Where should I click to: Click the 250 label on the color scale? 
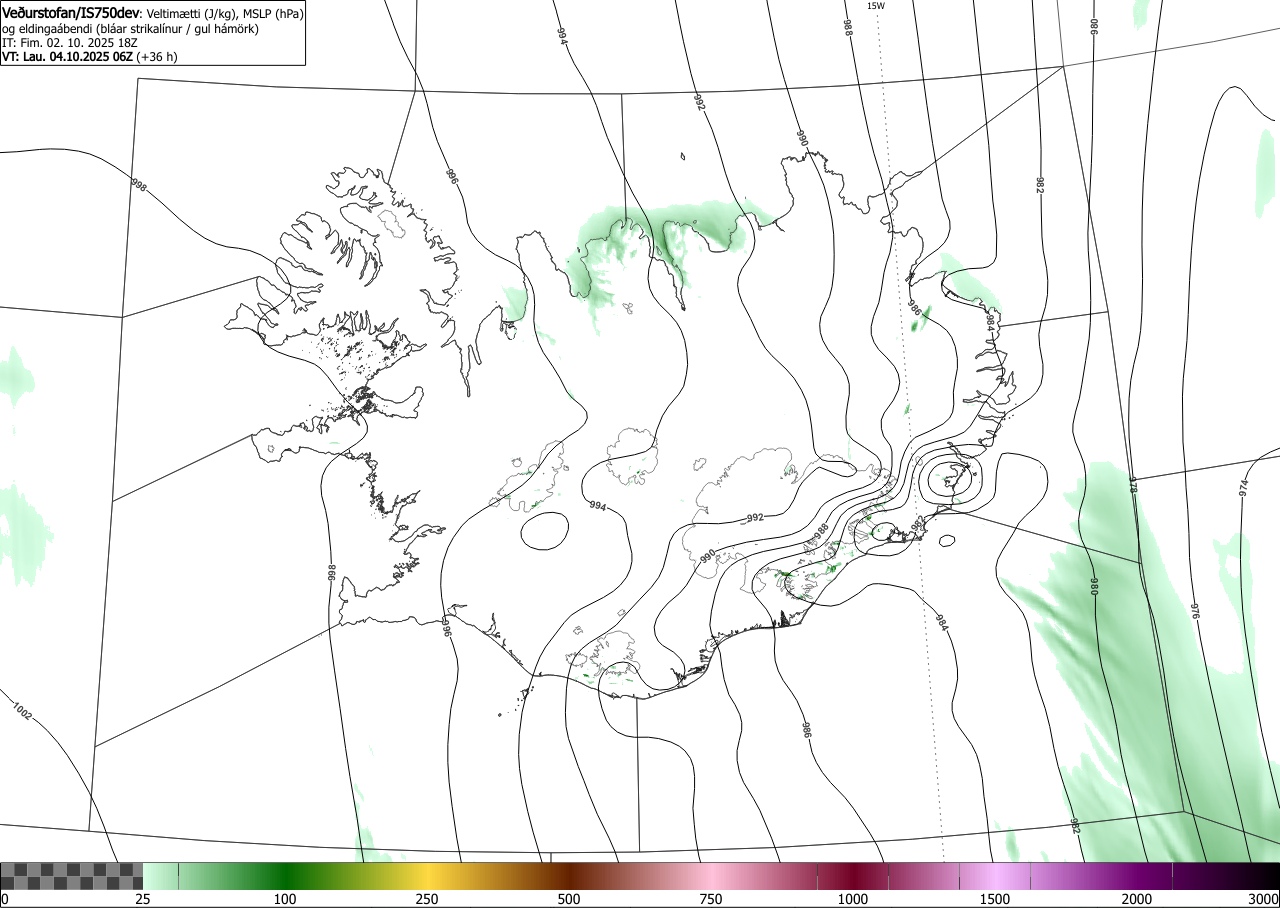427,899
